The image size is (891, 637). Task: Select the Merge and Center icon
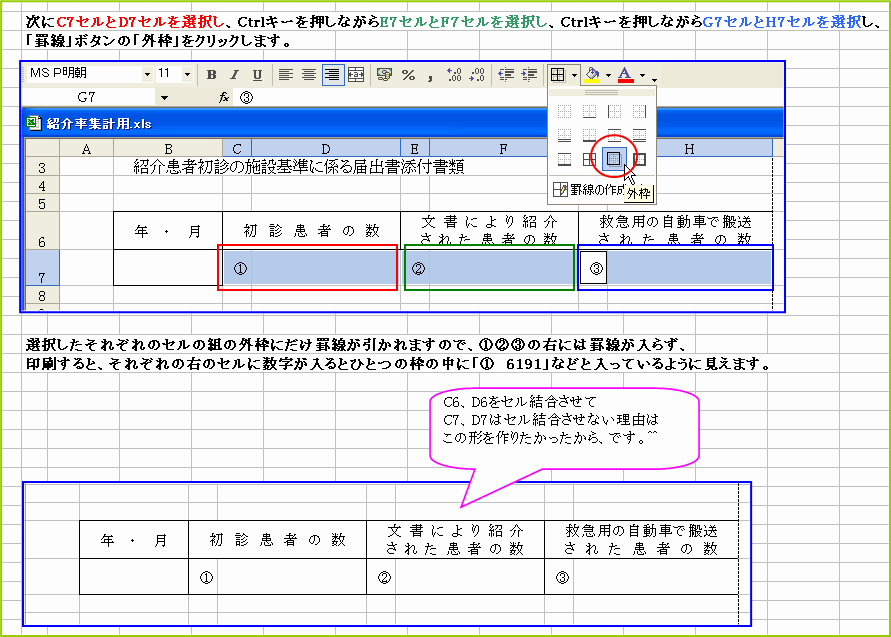(x=355, y=75)
